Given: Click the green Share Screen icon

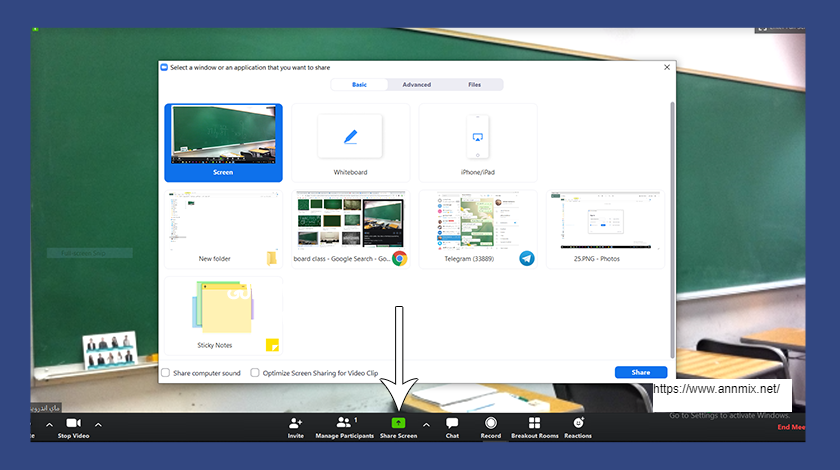Looking at the screenshot, I should [x=398, y=424].
